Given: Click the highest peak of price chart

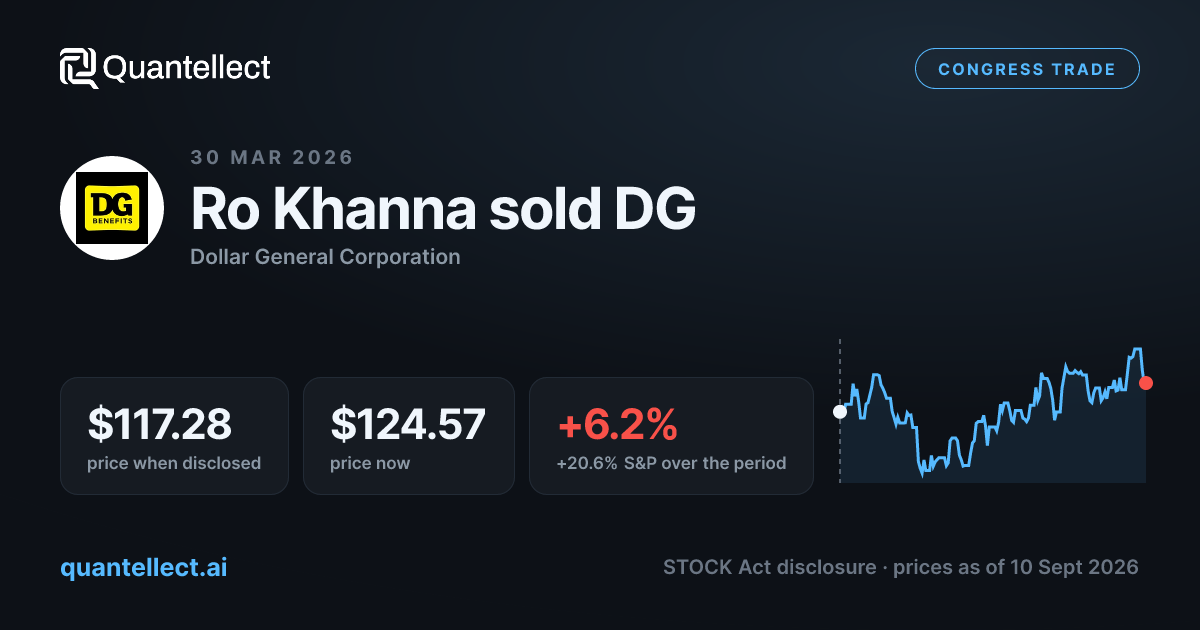Looking at the screenshot, I should pos(1136,349).
